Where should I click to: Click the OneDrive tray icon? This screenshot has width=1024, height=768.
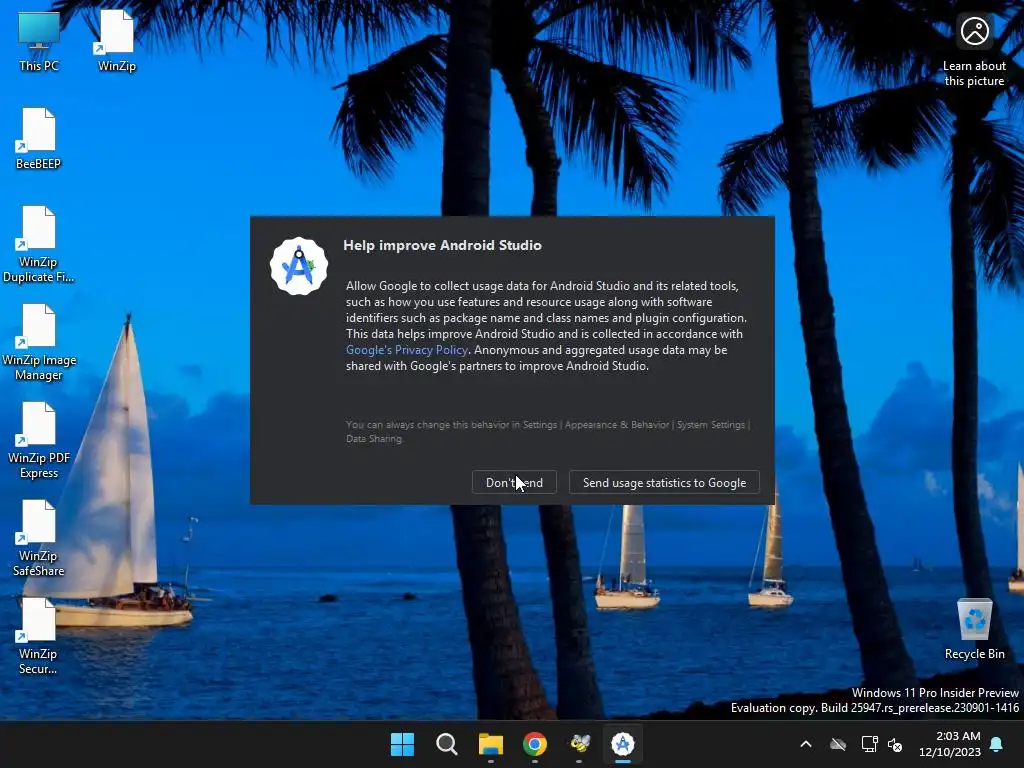coord(838,744)
